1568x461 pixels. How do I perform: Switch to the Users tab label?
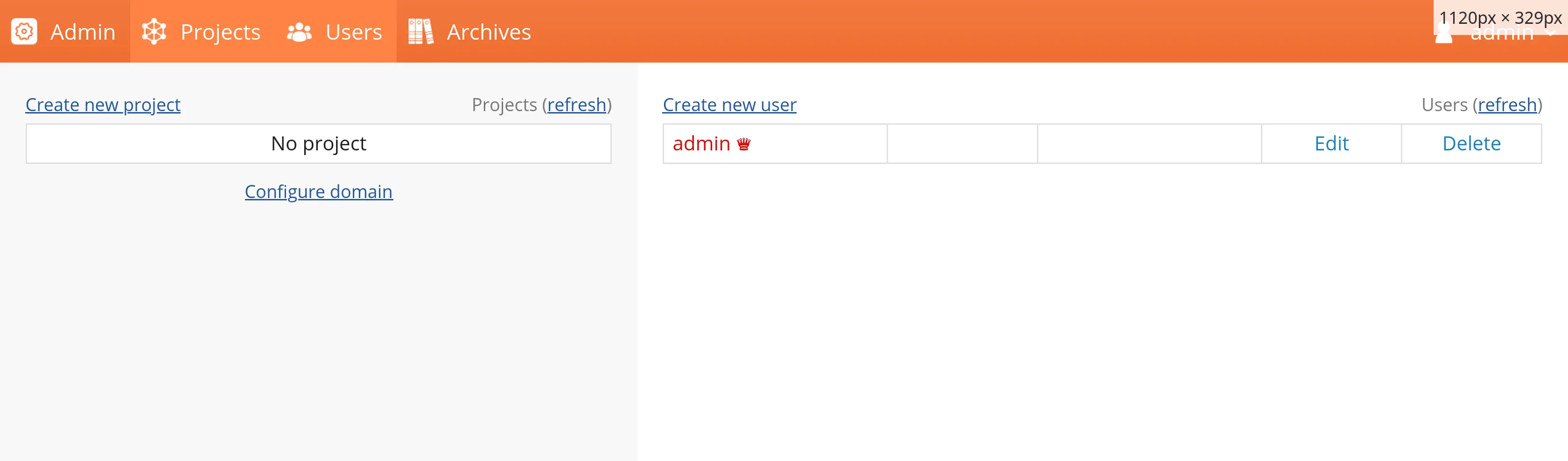click(354, 32)
